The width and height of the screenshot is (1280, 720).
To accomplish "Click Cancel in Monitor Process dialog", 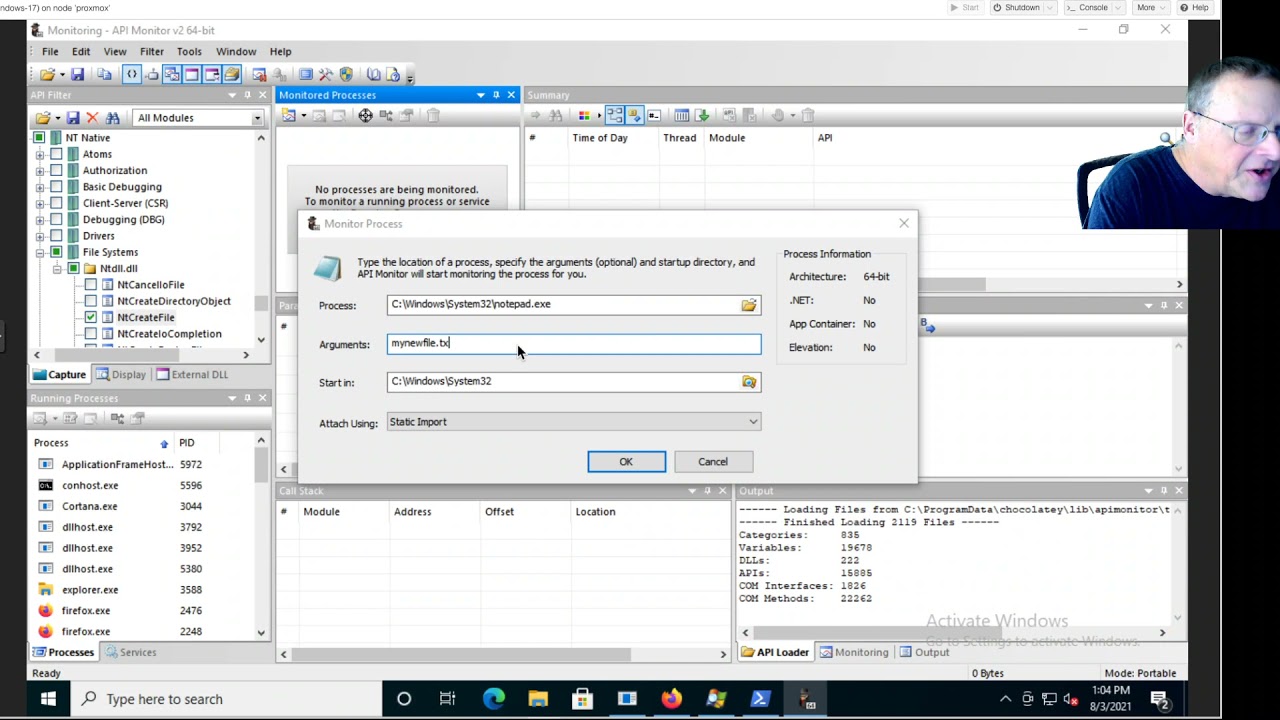I will (713, 462).
